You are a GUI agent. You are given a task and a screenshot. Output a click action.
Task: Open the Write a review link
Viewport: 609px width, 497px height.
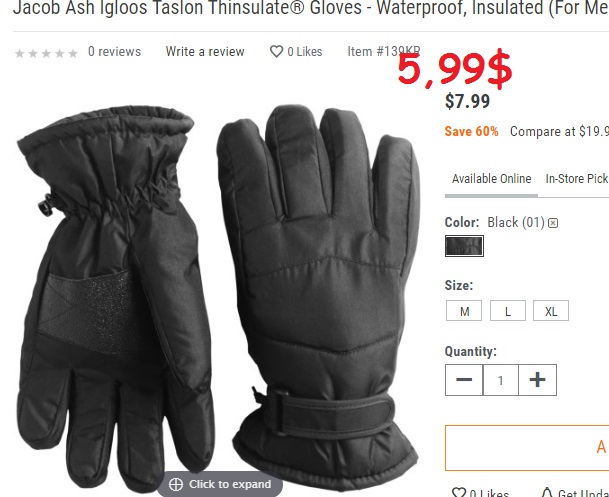(x=205, y=52)
